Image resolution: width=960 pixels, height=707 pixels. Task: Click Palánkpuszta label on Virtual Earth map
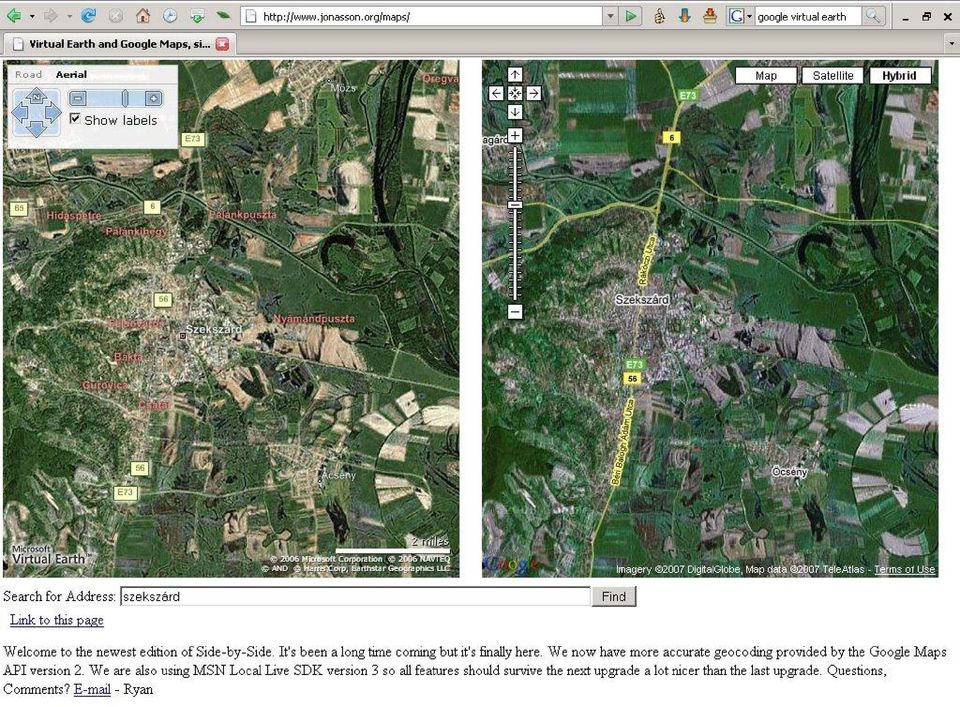click(242, 215)
